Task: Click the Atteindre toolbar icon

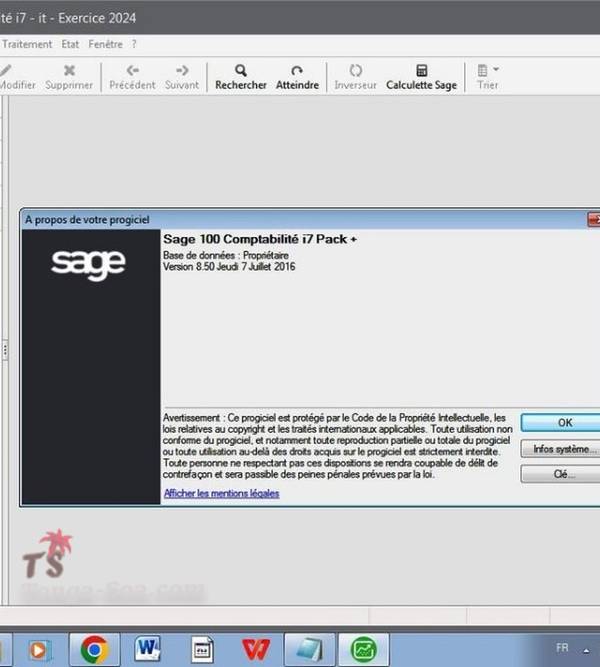Action: click(x=297, y=71)
